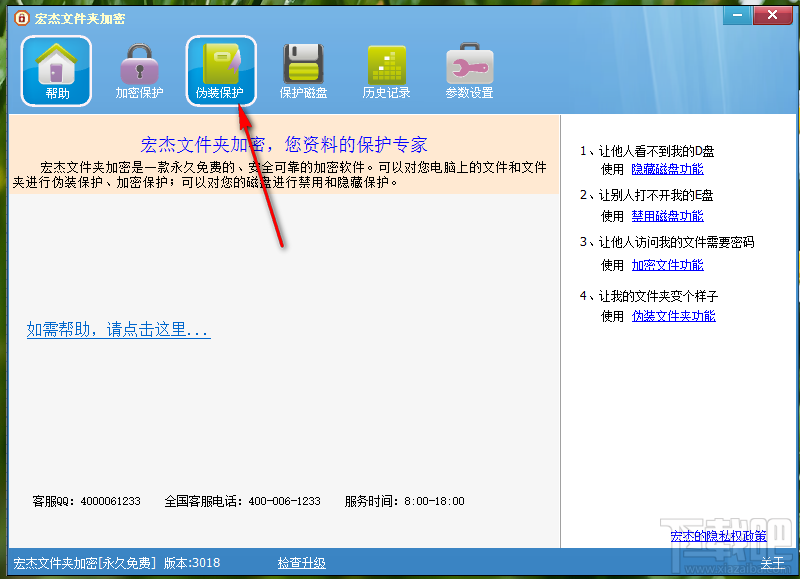800x579 pixels.
Task: Select the 加密保护 padlock icon
Action: coord(139,71)
